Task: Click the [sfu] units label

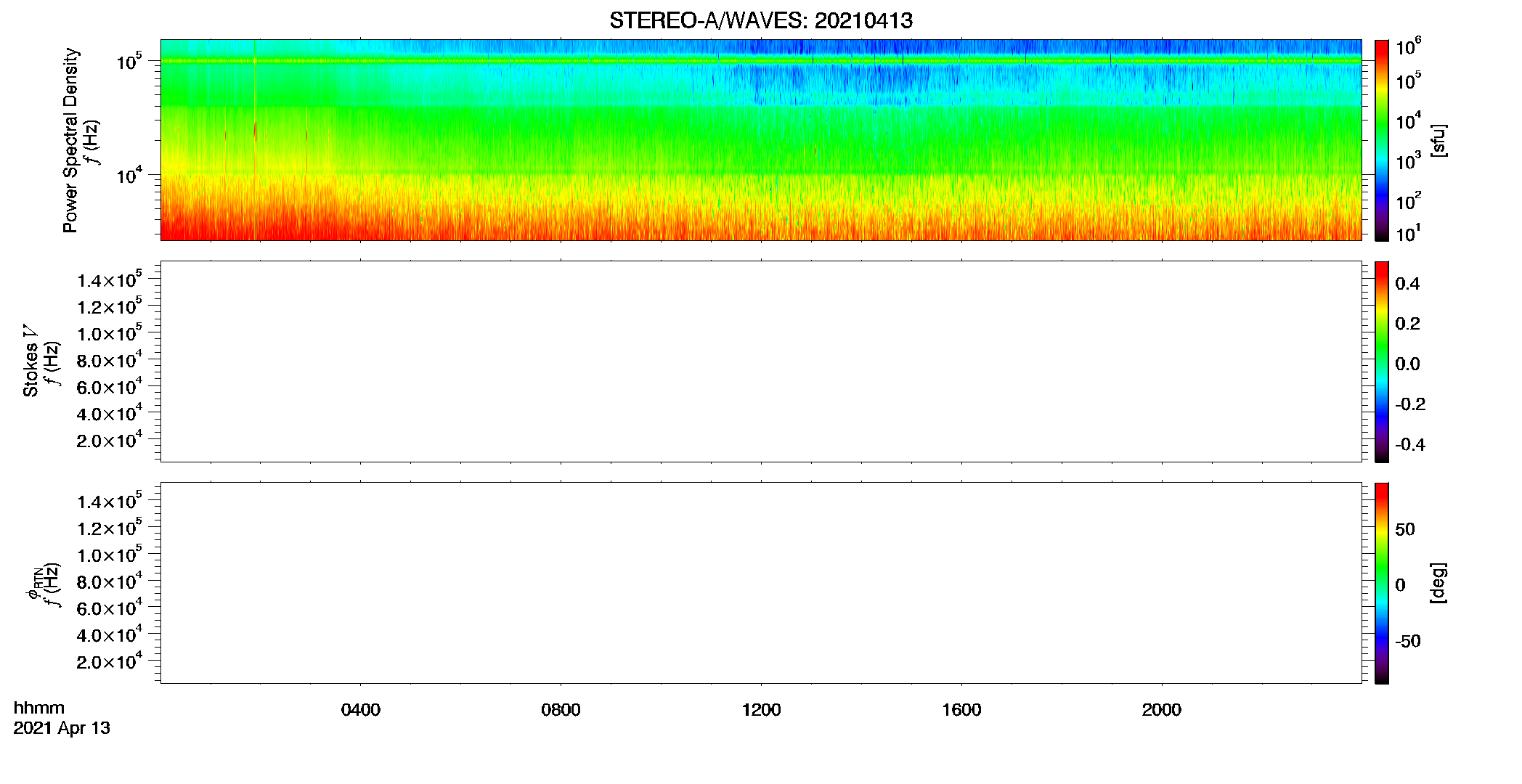Action: (x=1438, y=140)
